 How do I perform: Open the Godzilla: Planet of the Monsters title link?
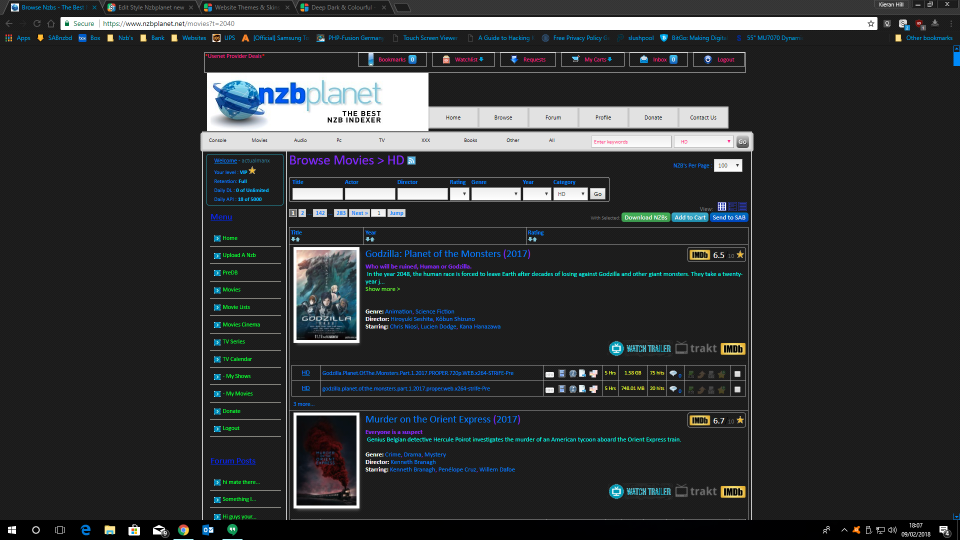coord(448,253)
